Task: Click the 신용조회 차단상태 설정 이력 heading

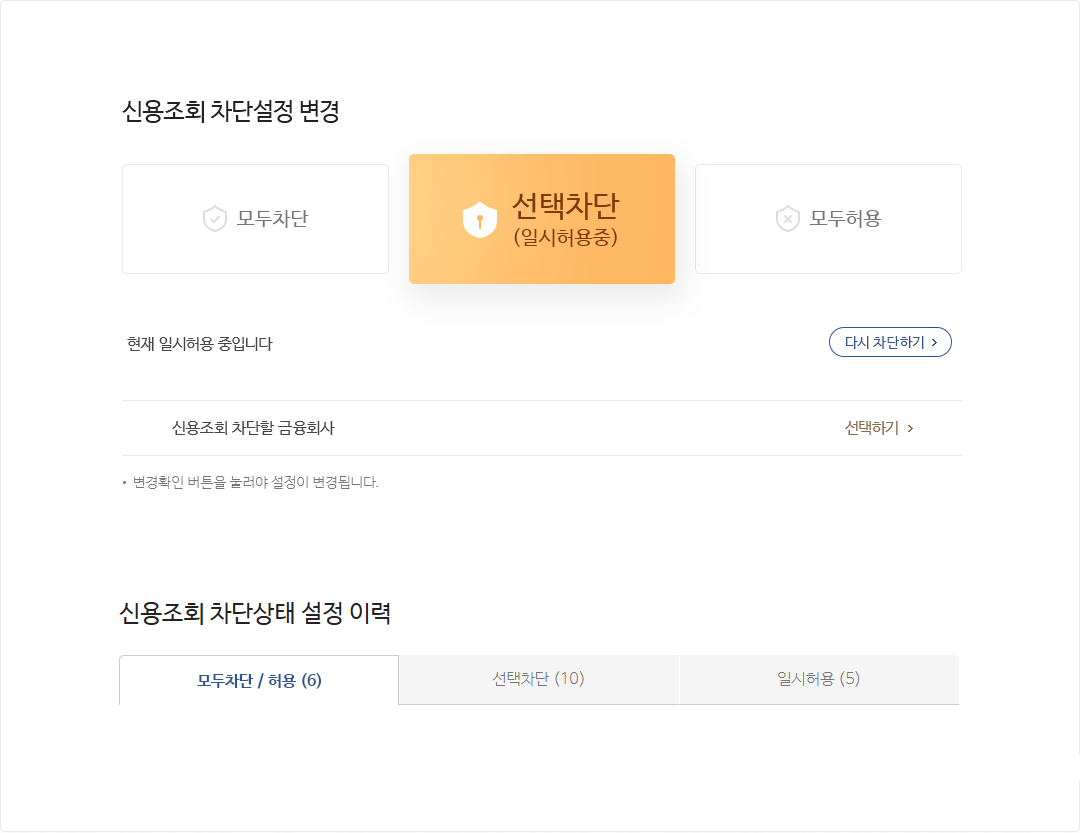Action: [255, 613]
